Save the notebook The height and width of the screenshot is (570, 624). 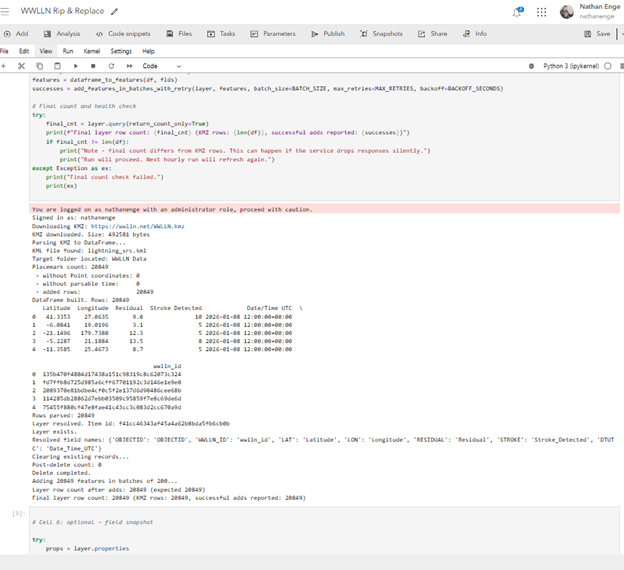point(597,34)
